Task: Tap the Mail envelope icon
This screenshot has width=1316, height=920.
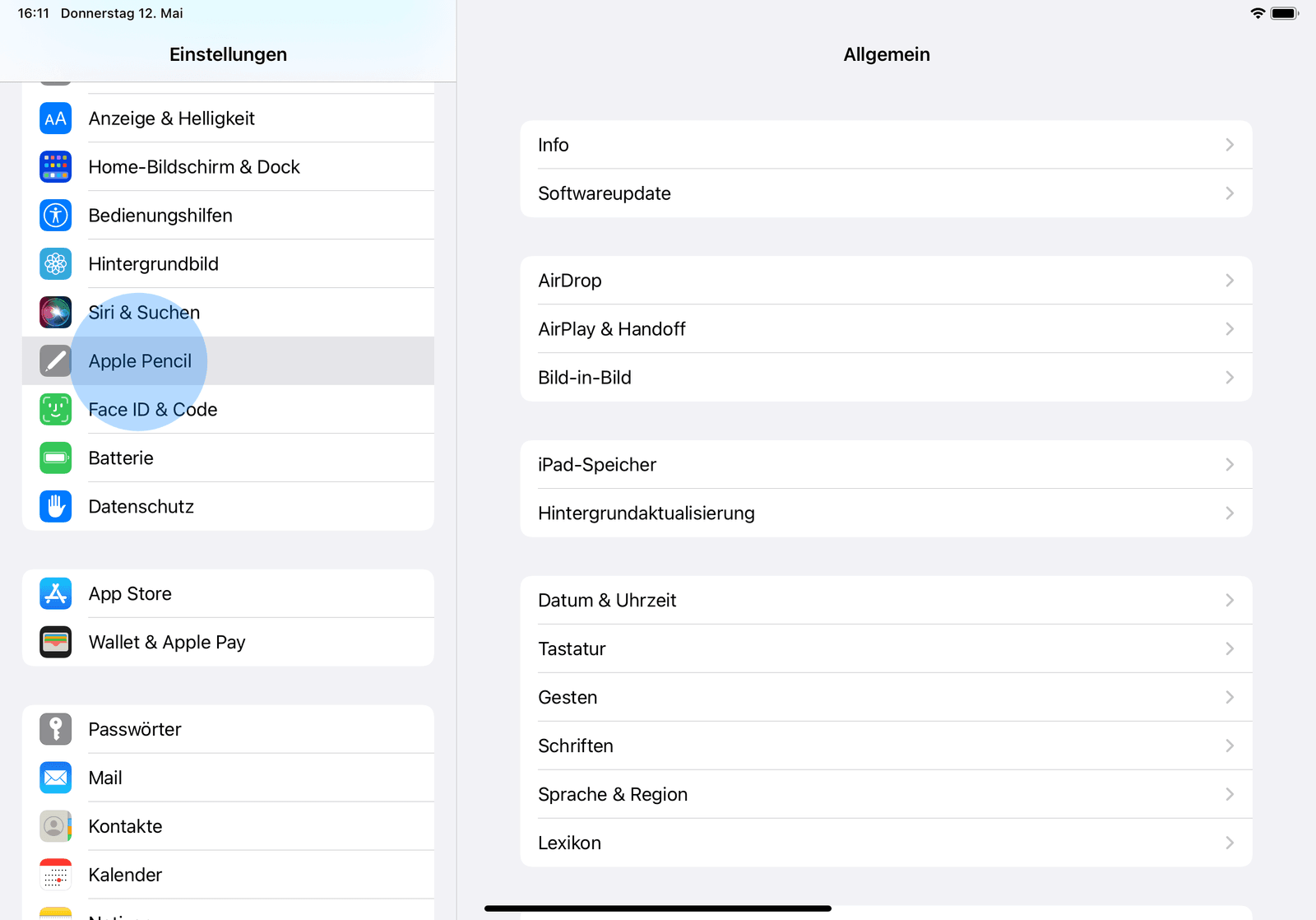Action: (x=56, y=778)
